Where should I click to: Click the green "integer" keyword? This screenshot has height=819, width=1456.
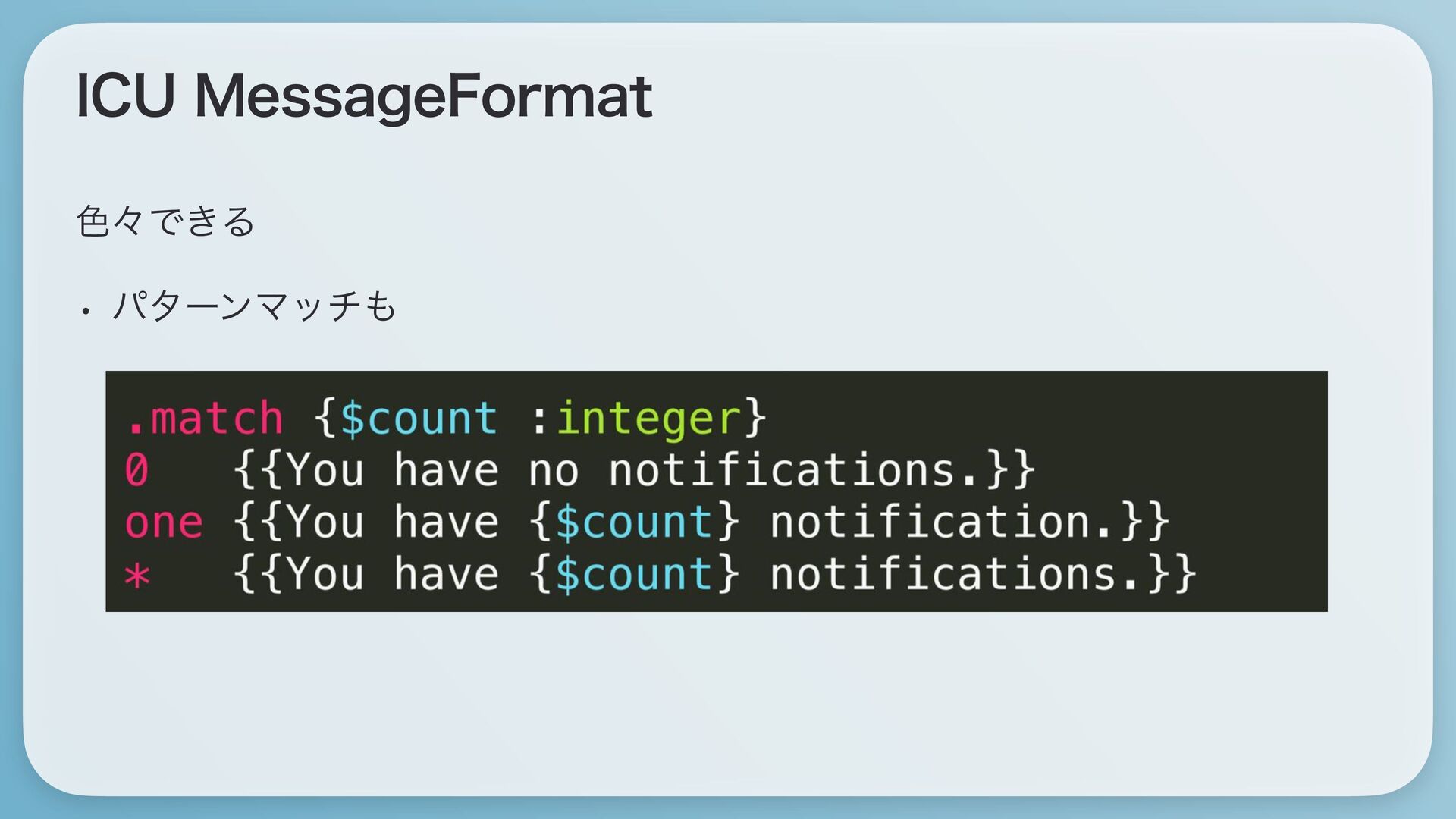pyautogui.click(x=648, y=418)
